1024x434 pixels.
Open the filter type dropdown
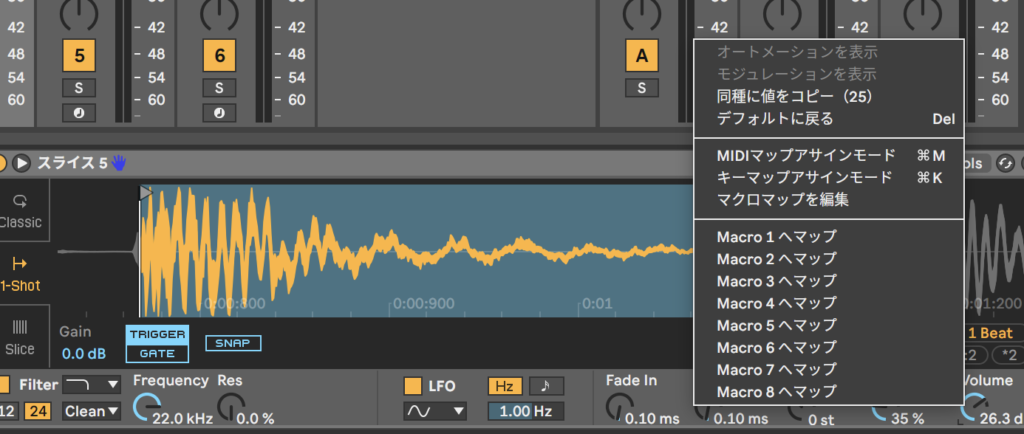[91, 384]
